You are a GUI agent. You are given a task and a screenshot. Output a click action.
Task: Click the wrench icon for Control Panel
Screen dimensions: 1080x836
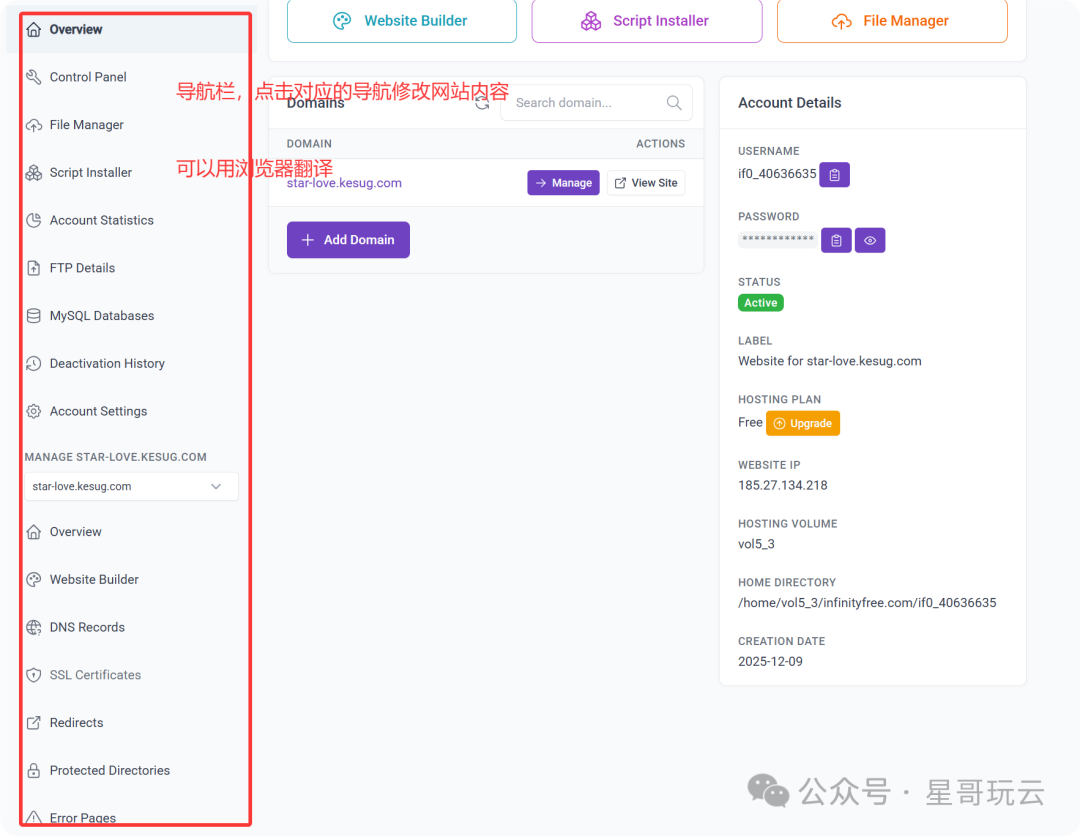coord(34,77)
